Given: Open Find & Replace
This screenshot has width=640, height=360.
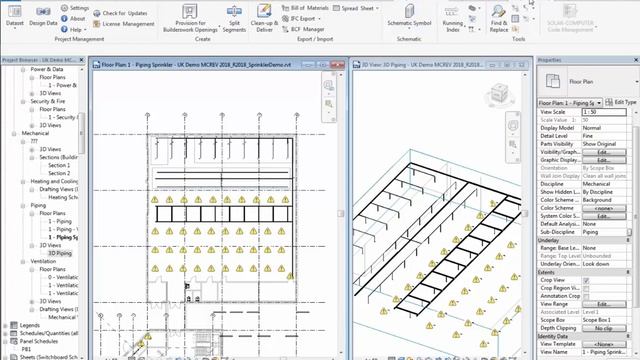Looking at the screenshot, I should (499, 18).
